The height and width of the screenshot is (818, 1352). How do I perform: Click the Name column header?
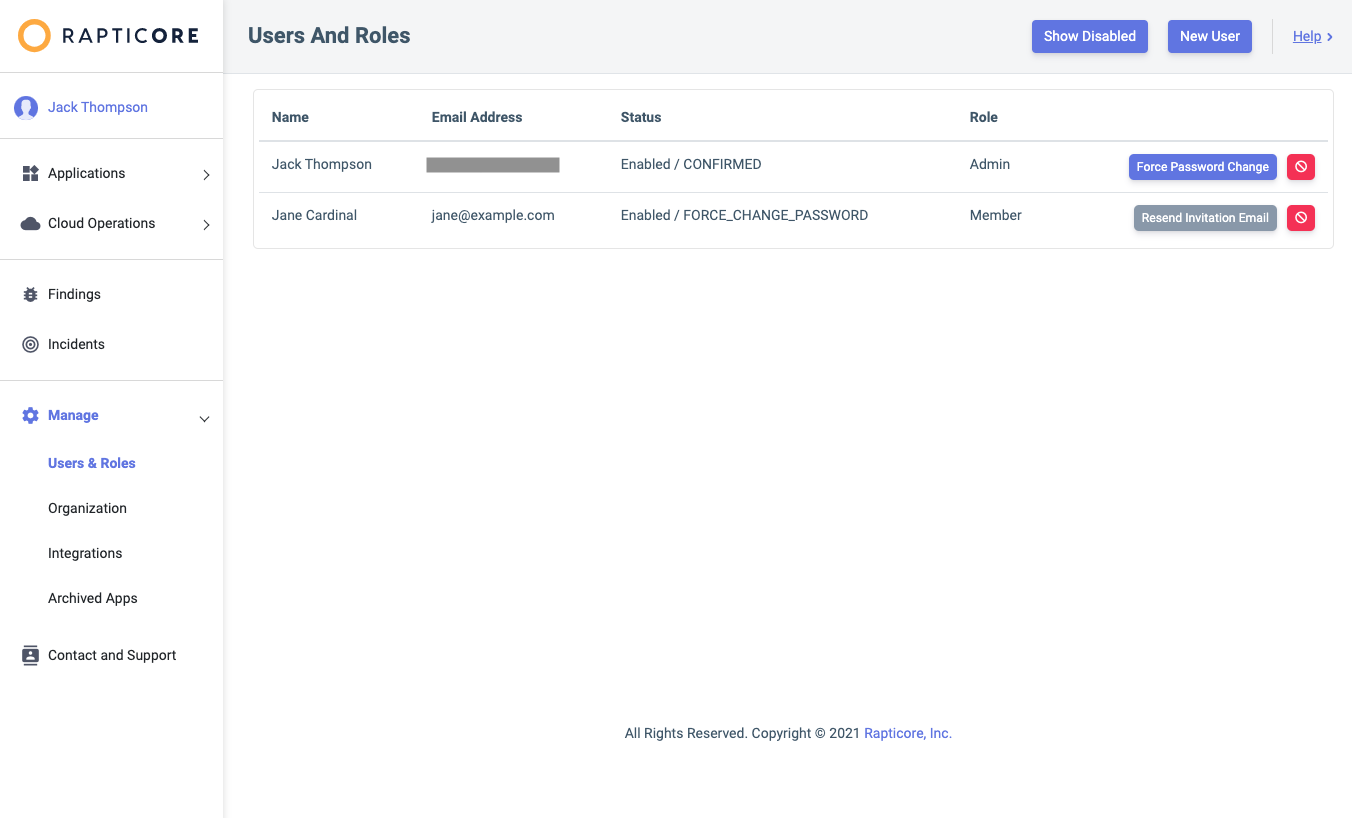coord(290,117)
